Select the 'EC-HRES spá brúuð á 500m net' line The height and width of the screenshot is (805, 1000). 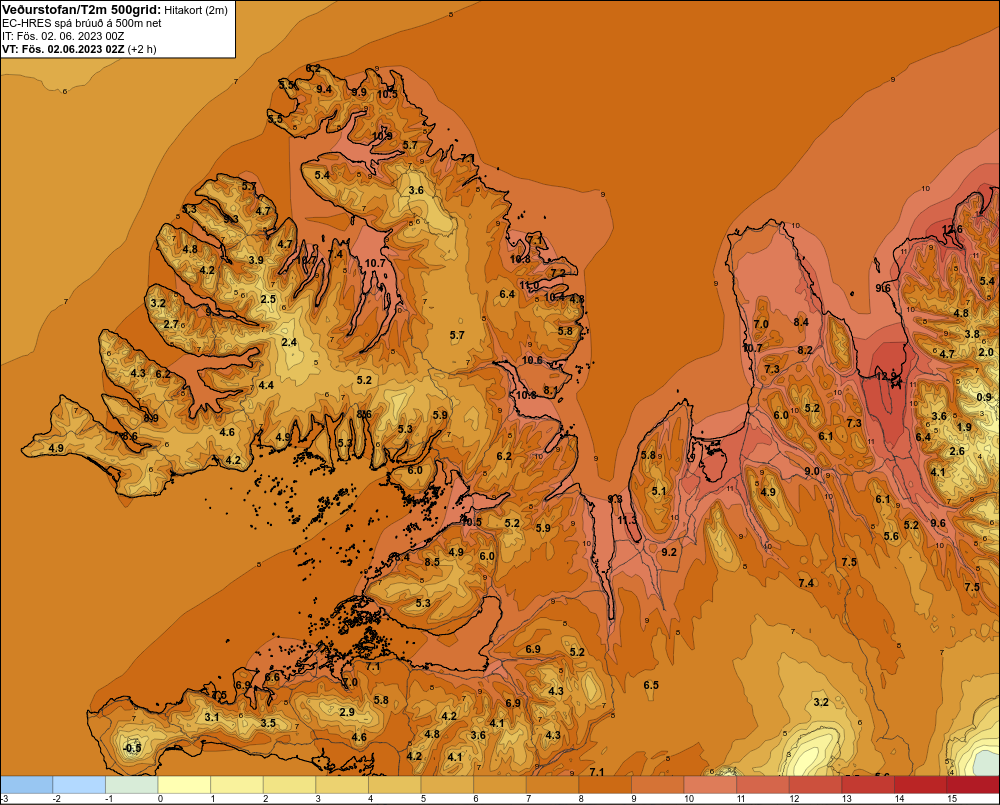[82, 23]
